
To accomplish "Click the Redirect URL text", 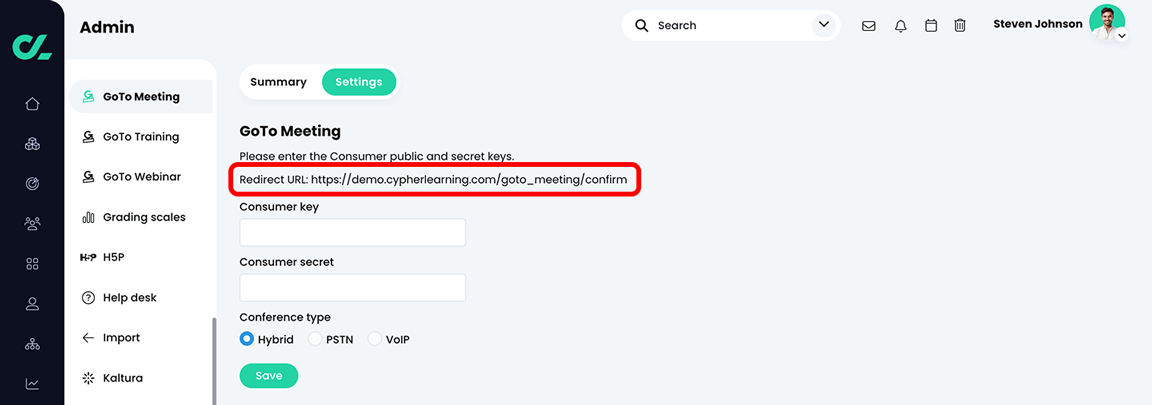I will coord(433,179).
